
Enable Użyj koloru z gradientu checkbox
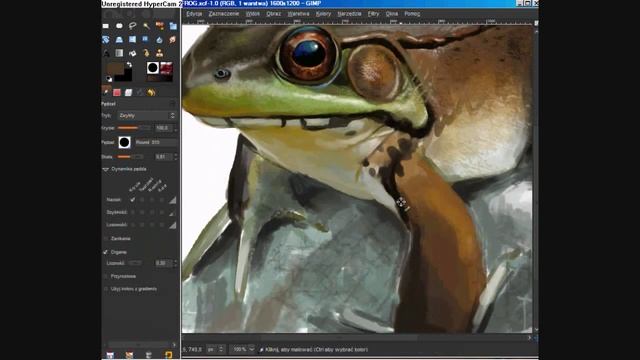tap(106, 289)
